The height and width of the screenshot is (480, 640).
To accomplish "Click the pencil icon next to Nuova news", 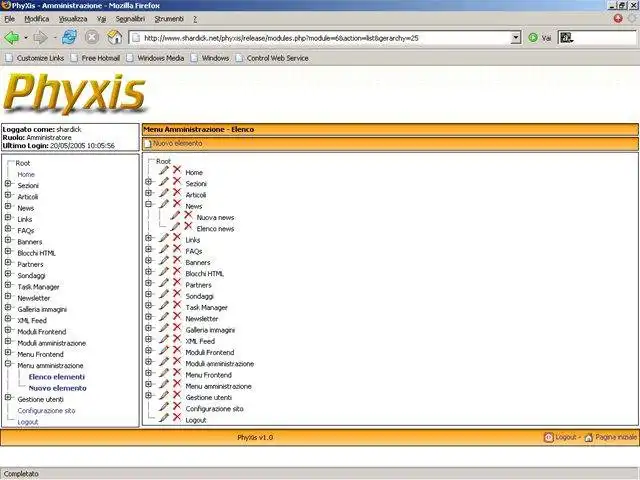I will [175, 216].
